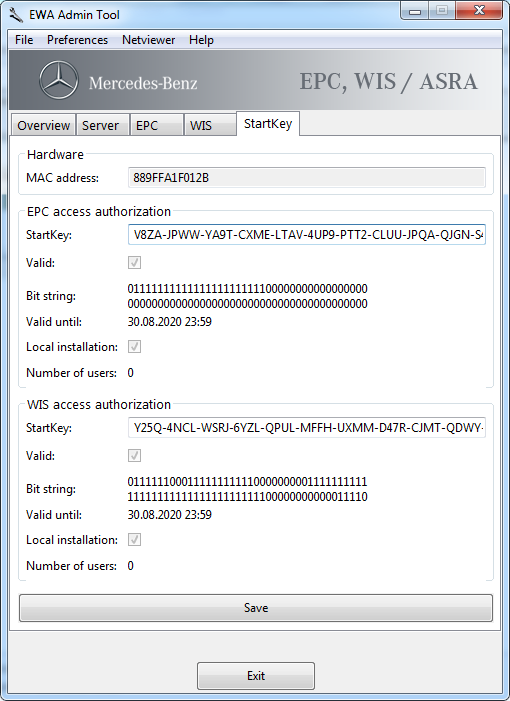Click the MAC address field
Image resolution: width=510 pixels, height=701 pixels.
coord(307,177)
